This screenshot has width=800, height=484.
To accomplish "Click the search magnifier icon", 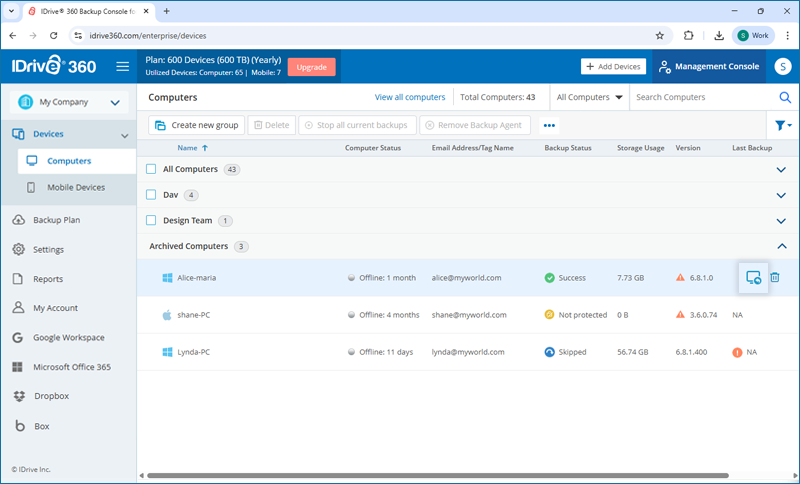I will pos(785,97).
